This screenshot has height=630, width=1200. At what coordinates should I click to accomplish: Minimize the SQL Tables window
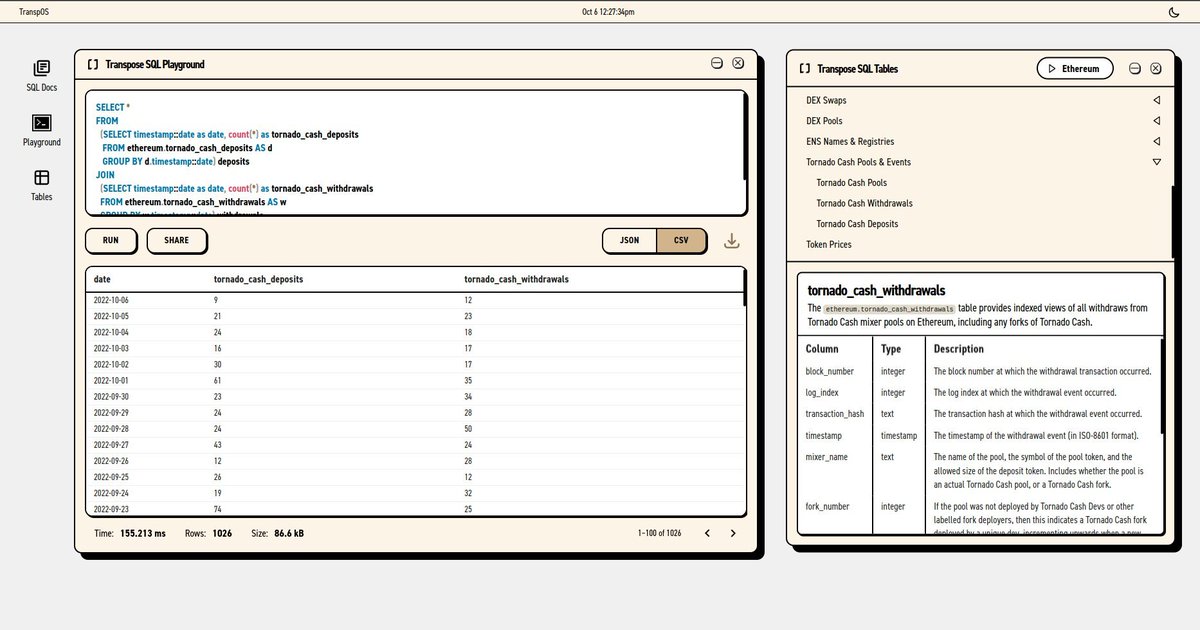click(1135, 69)
